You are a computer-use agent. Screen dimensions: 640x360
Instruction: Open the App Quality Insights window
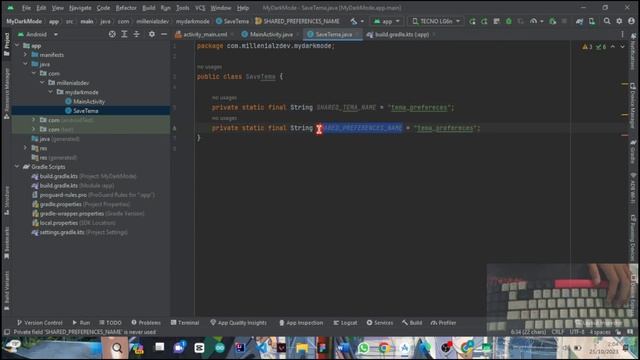pos(238,323)
